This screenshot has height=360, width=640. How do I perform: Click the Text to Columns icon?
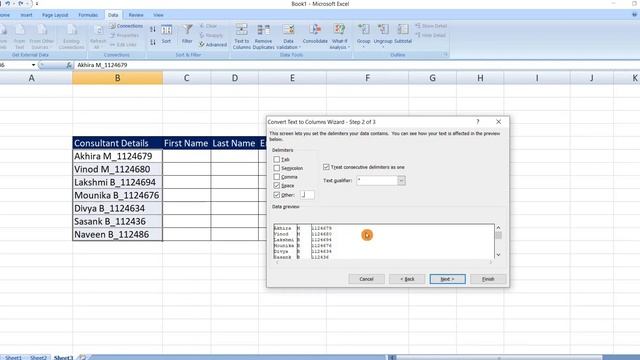[x=241, y=36]
